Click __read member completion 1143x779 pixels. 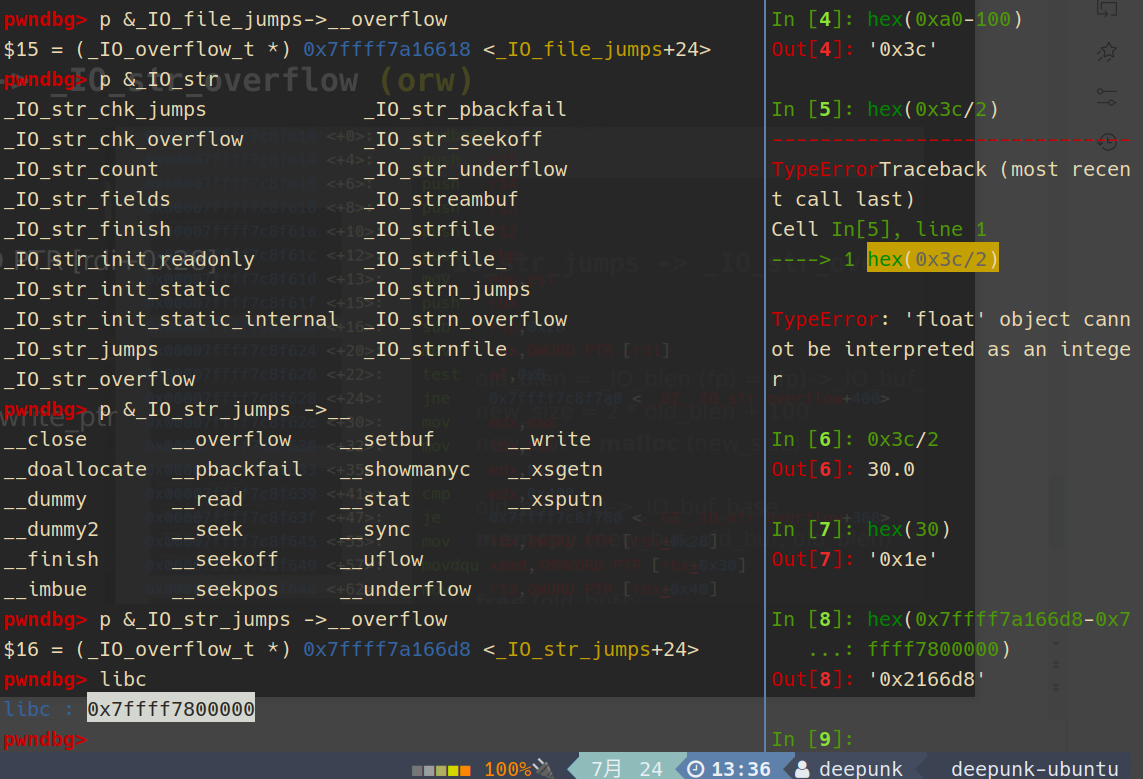(207, 499)
